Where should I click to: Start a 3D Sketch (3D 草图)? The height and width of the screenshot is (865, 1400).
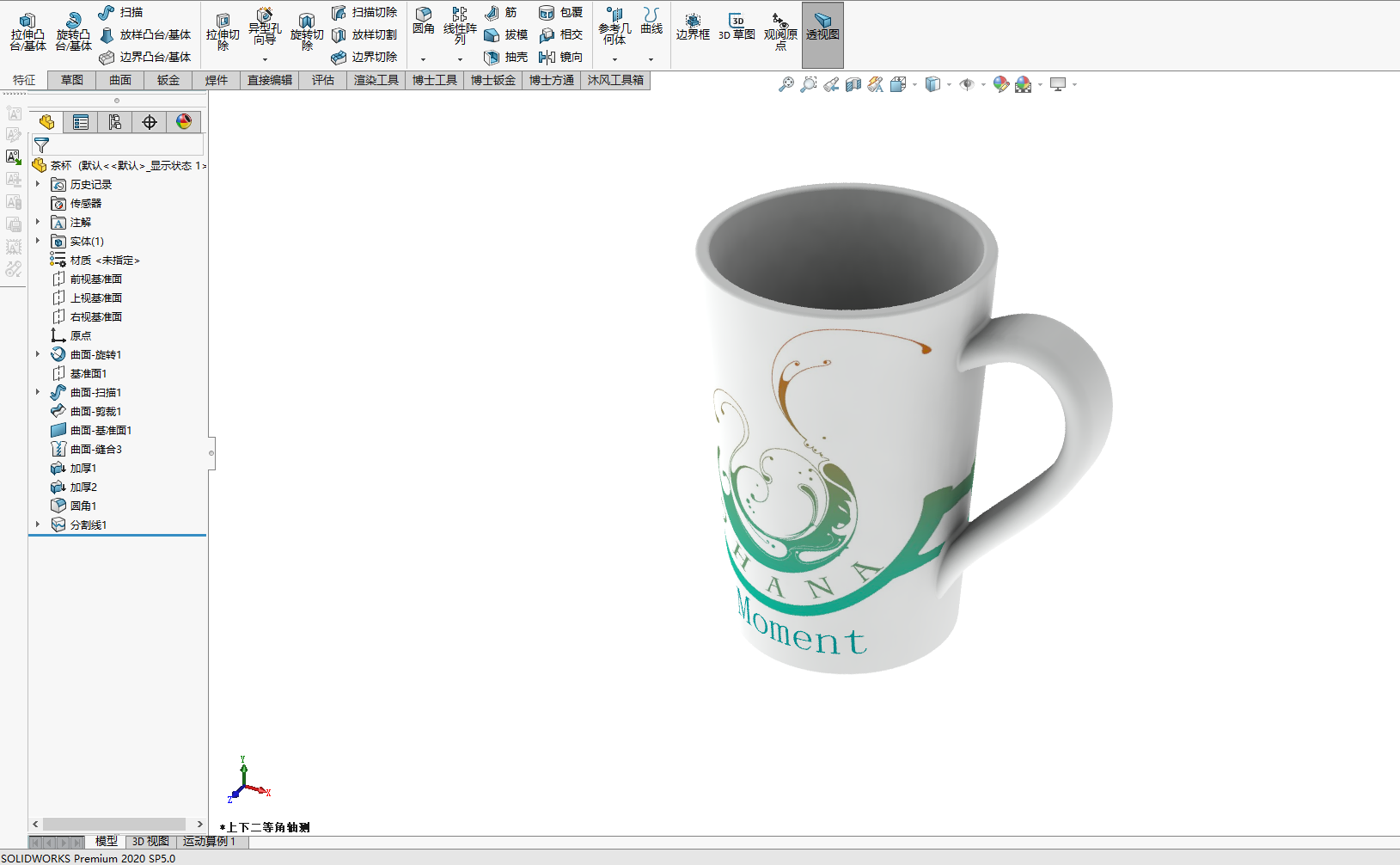(x=737, y=27)
